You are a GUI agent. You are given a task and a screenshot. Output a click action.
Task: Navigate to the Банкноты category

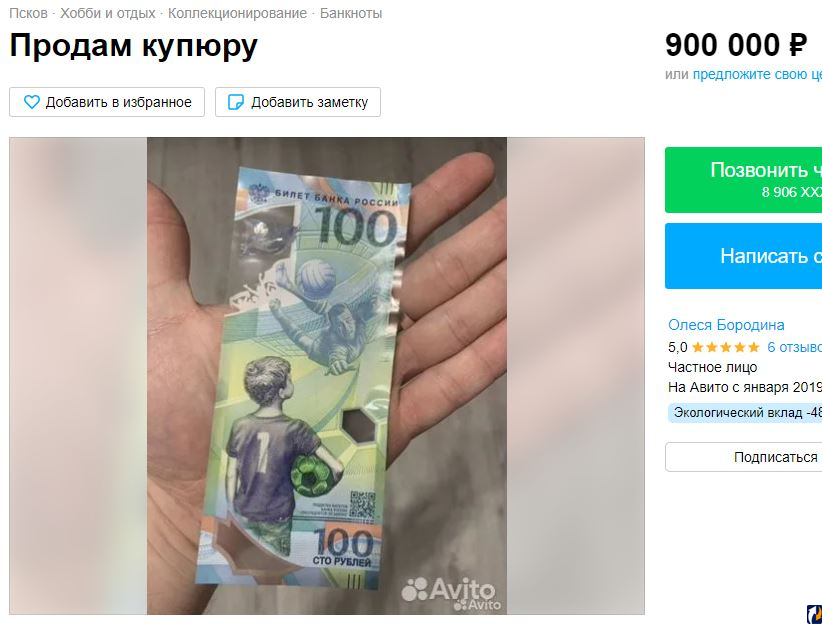351,13
